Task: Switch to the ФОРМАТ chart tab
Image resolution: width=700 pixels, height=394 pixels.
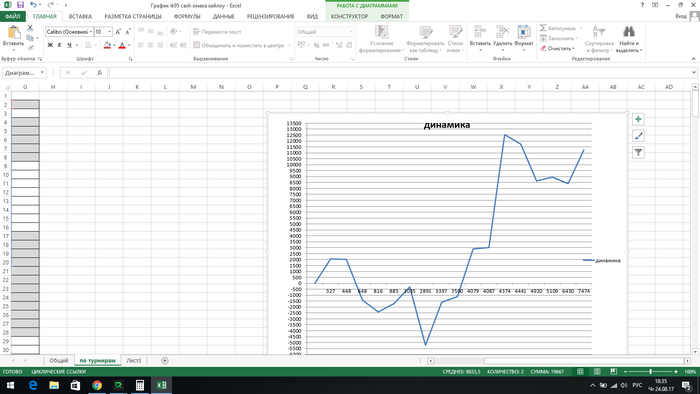Action: [x=392, y=17]
